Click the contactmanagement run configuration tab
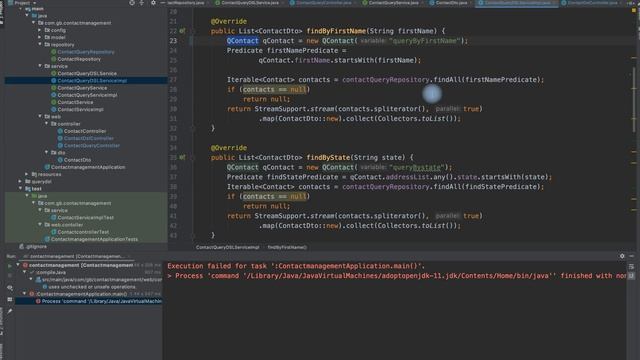640x360 pixels. point(76,256)
